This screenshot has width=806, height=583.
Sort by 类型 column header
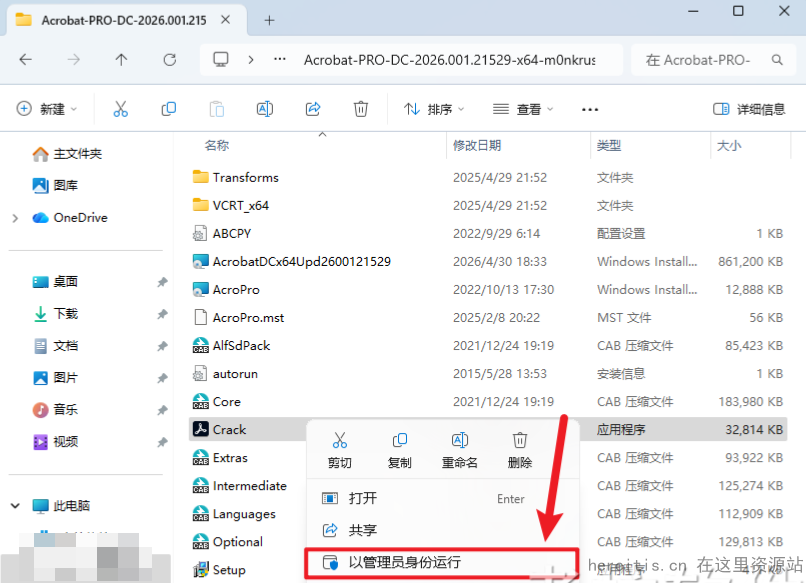tap(609, 145)
